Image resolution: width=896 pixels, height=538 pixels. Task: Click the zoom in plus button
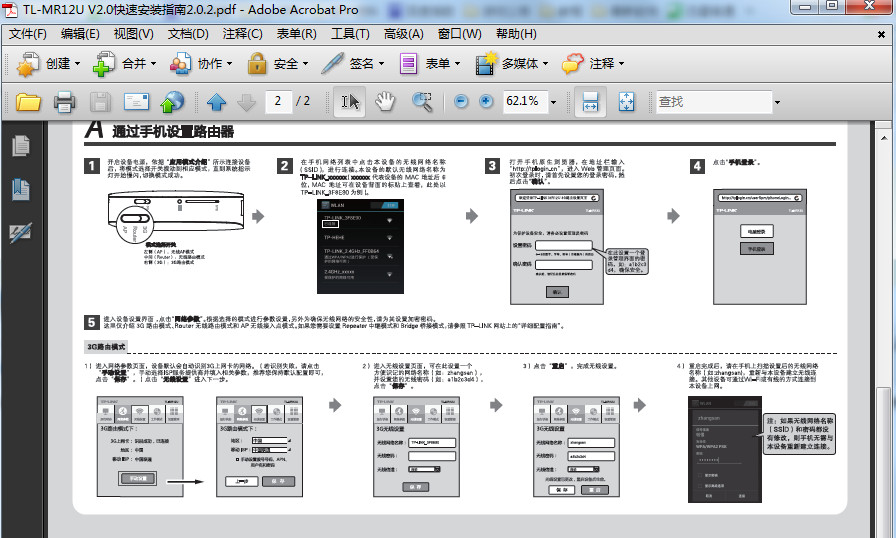pyautogui.click(x=486, y=102)
